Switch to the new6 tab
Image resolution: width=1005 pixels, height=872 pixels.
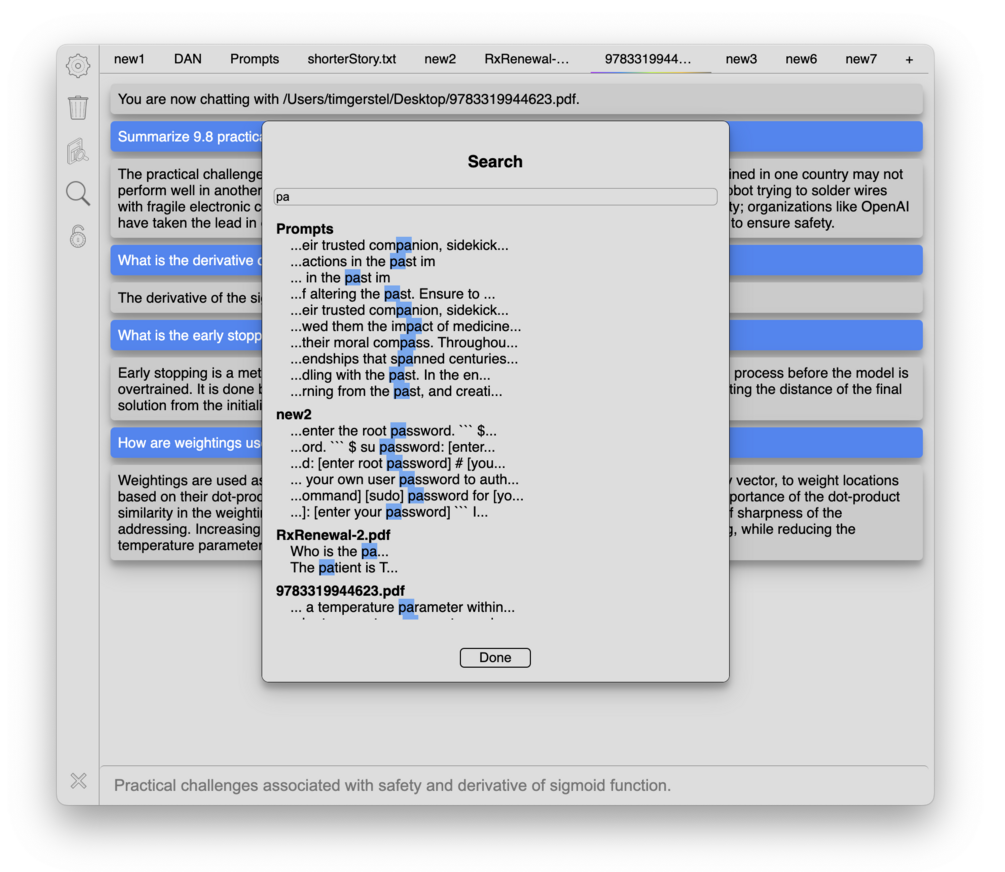pos(801,59)
